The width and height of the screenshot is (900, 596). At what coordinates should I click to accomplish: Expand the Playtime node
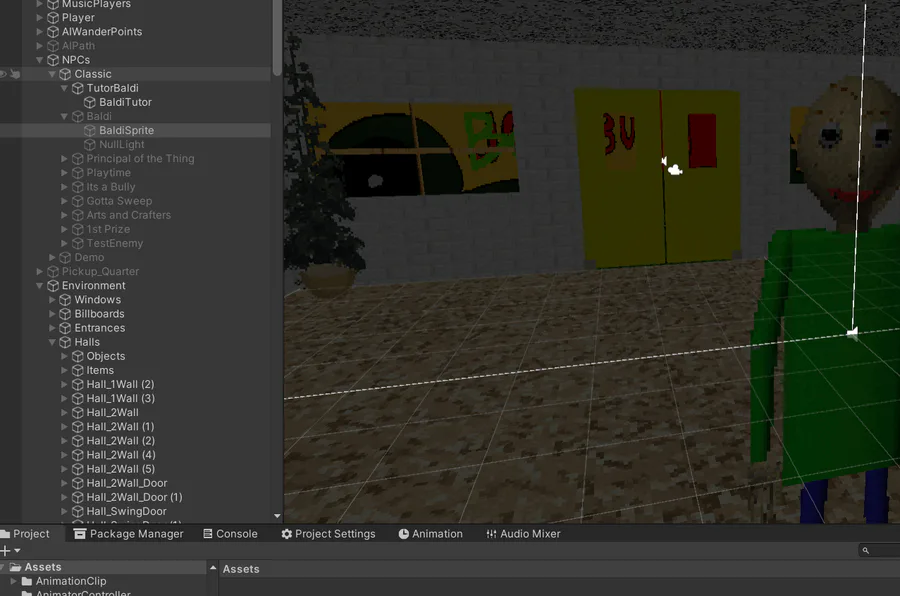[x=64, y=173]
